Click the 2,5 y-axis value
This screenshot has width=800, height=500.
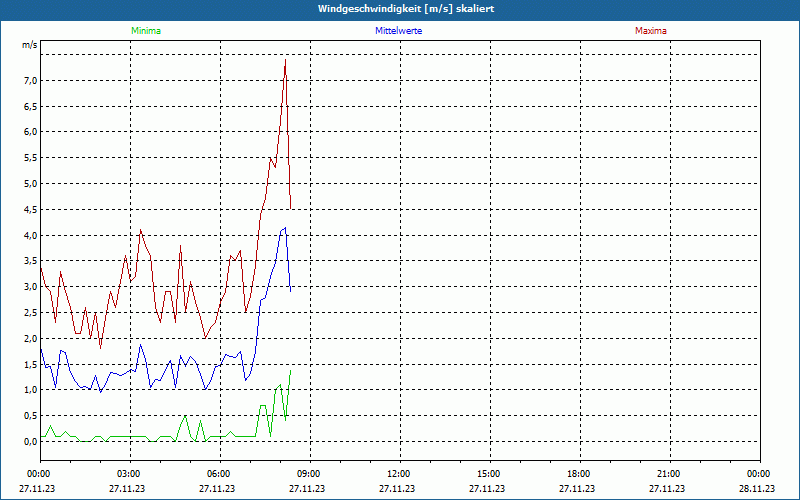pyautogui.click(x=30, y=312)
